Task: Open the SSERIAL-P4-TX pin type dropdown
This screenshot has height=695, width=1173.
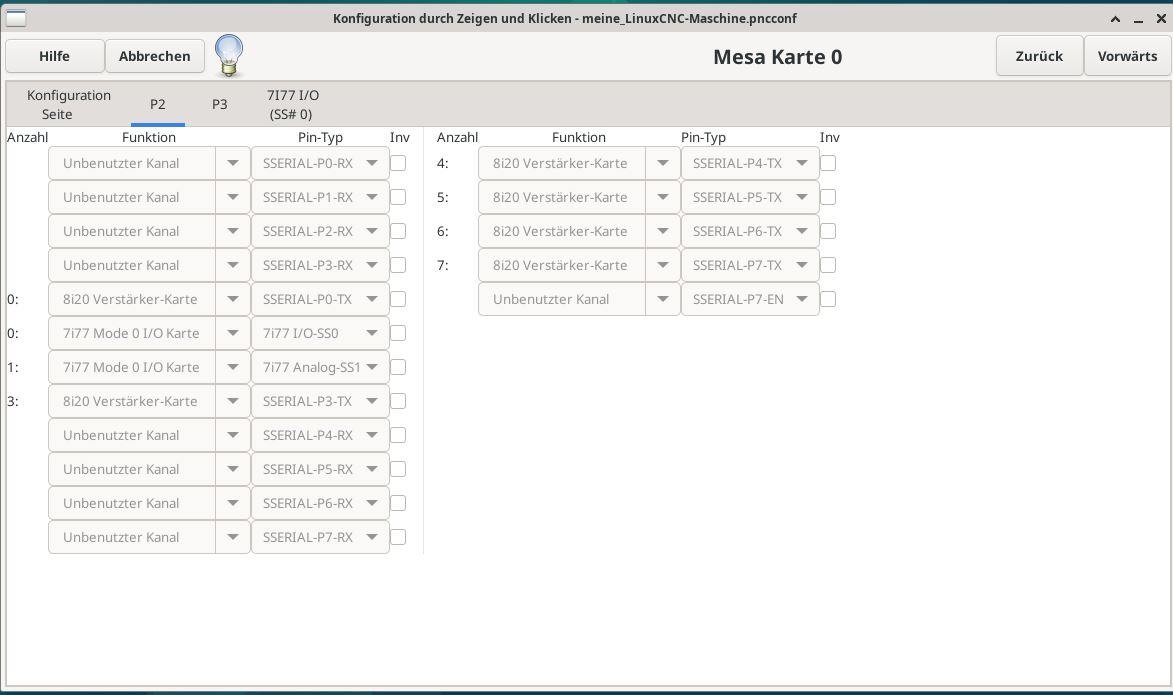Action: [750, 163]
